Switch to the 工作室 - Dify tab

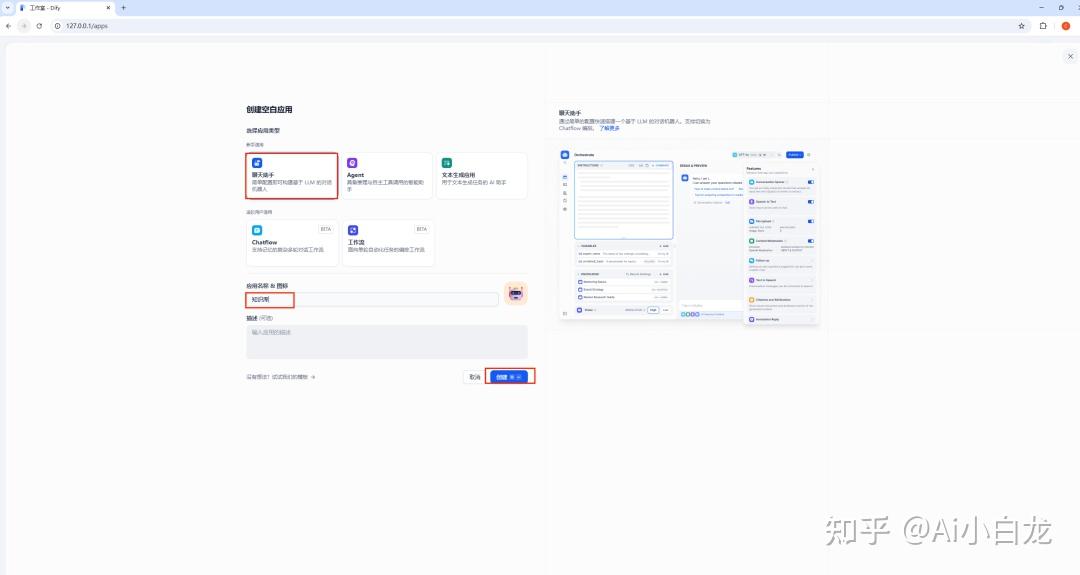60,7
